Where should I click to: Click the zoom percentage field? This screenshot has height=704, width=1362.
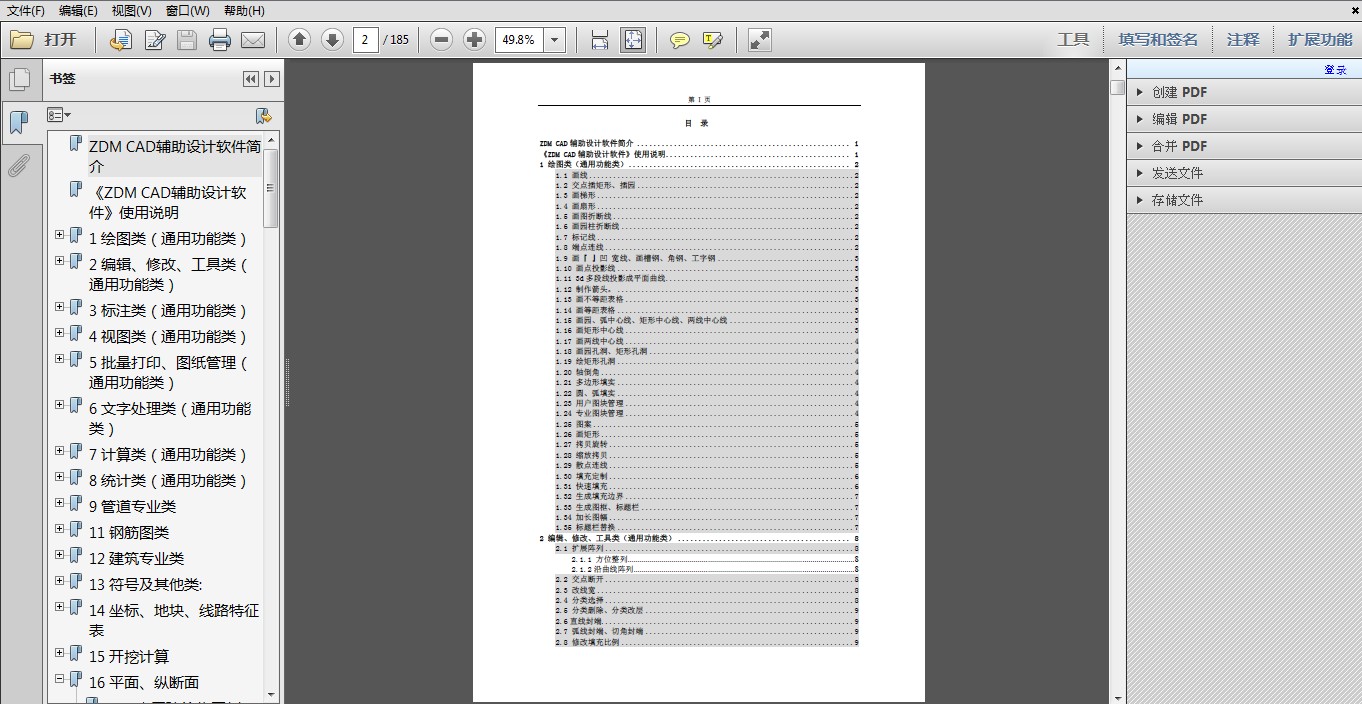pos(521,40)
